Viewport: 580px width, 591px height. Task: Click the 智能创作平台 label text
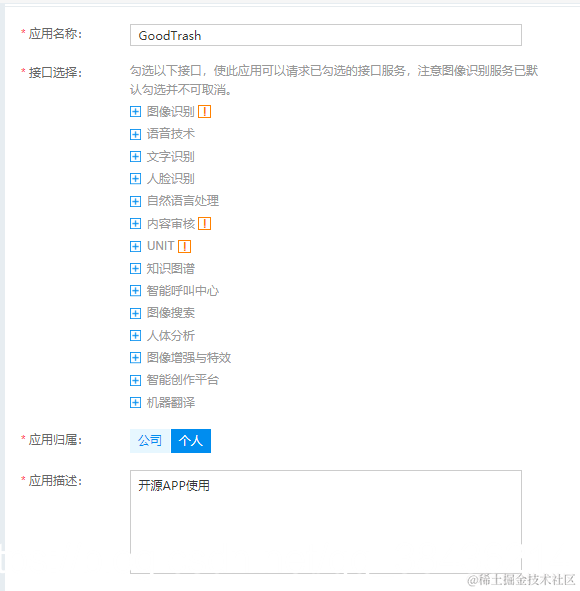coord(183,380)
